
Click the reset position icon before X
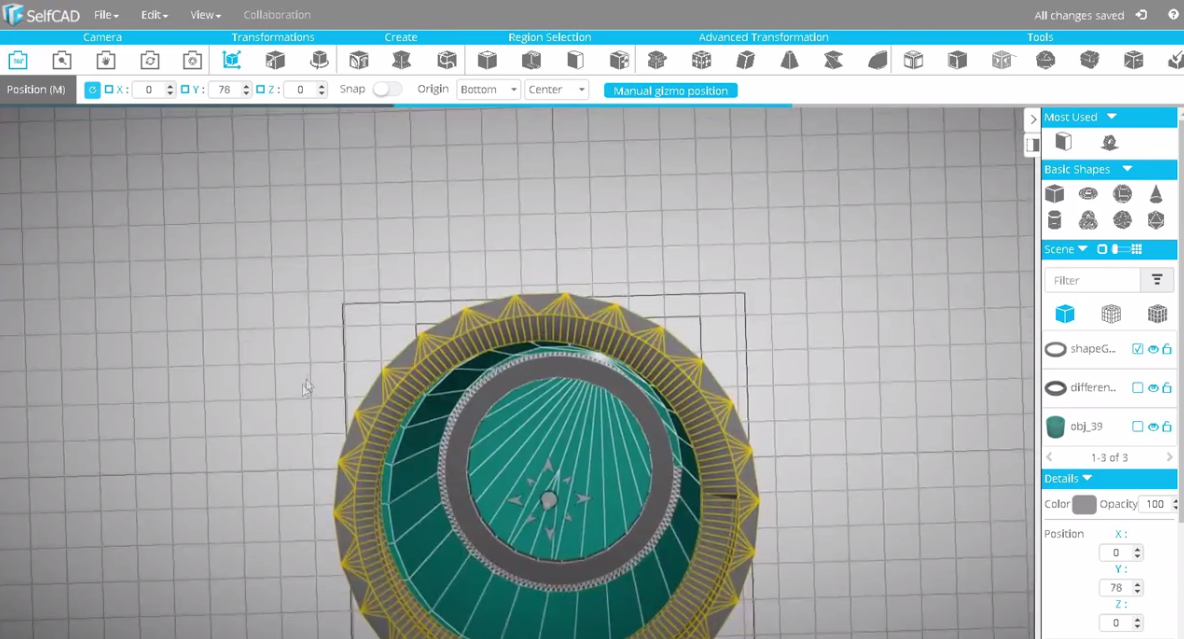click(92, 90)
